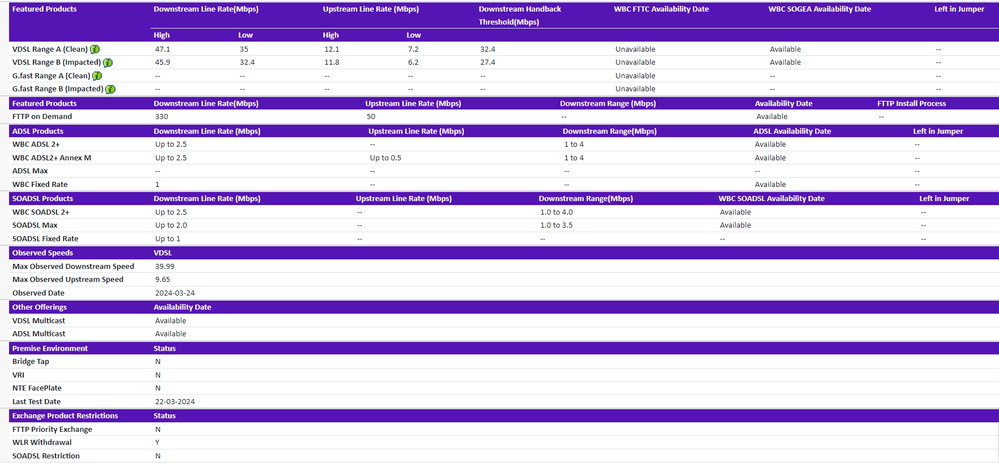Select the Exchange Product Restrictions header
This screenshot has height=470, width=999.
(x=65, y=416)
